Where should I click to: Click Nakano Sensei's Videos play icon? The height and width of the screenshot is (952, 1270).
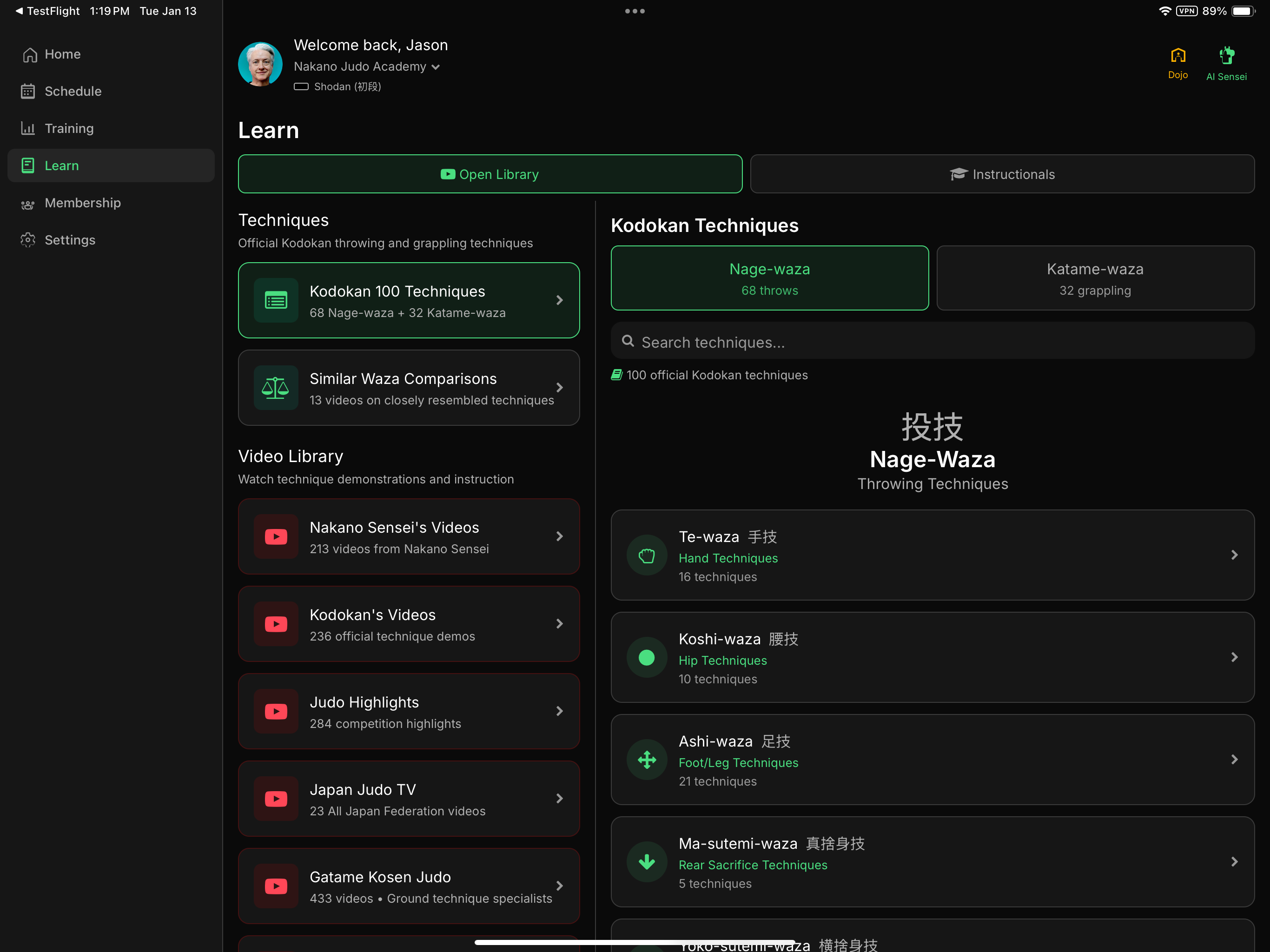[276, 536]
